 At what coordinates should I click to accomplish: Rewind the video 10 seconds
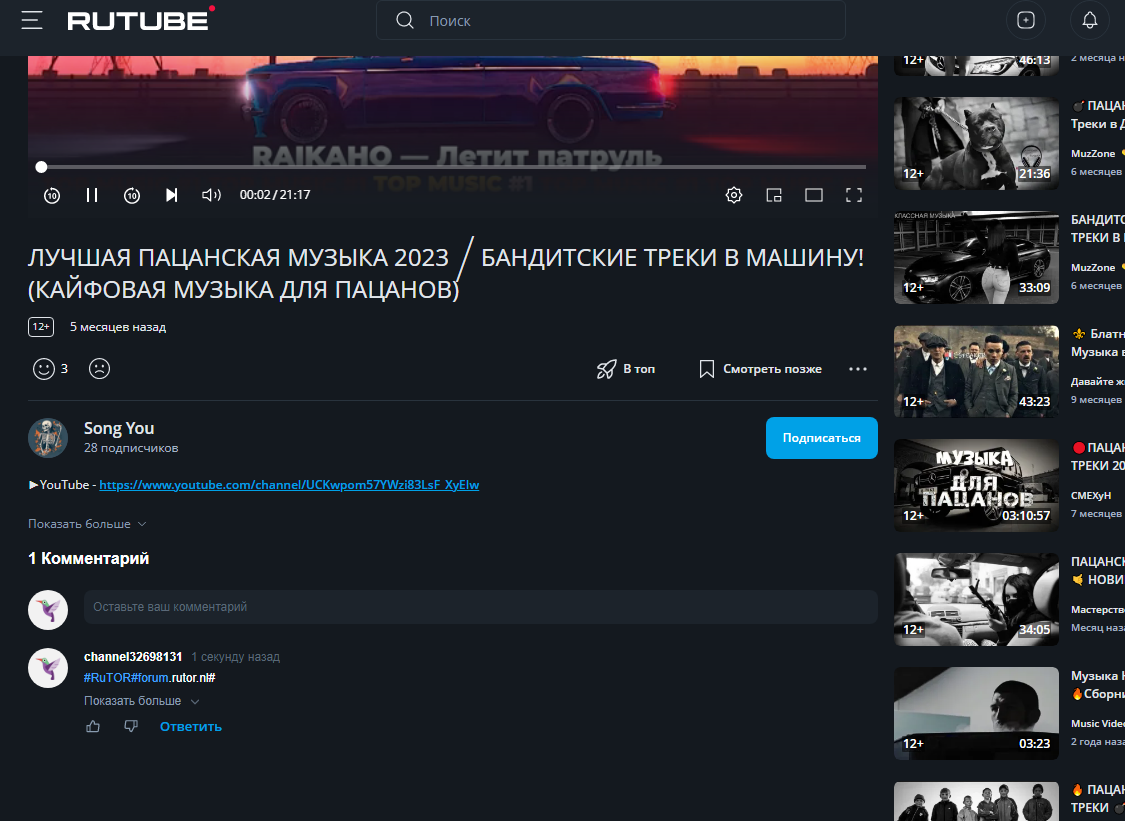pos(52,195)
